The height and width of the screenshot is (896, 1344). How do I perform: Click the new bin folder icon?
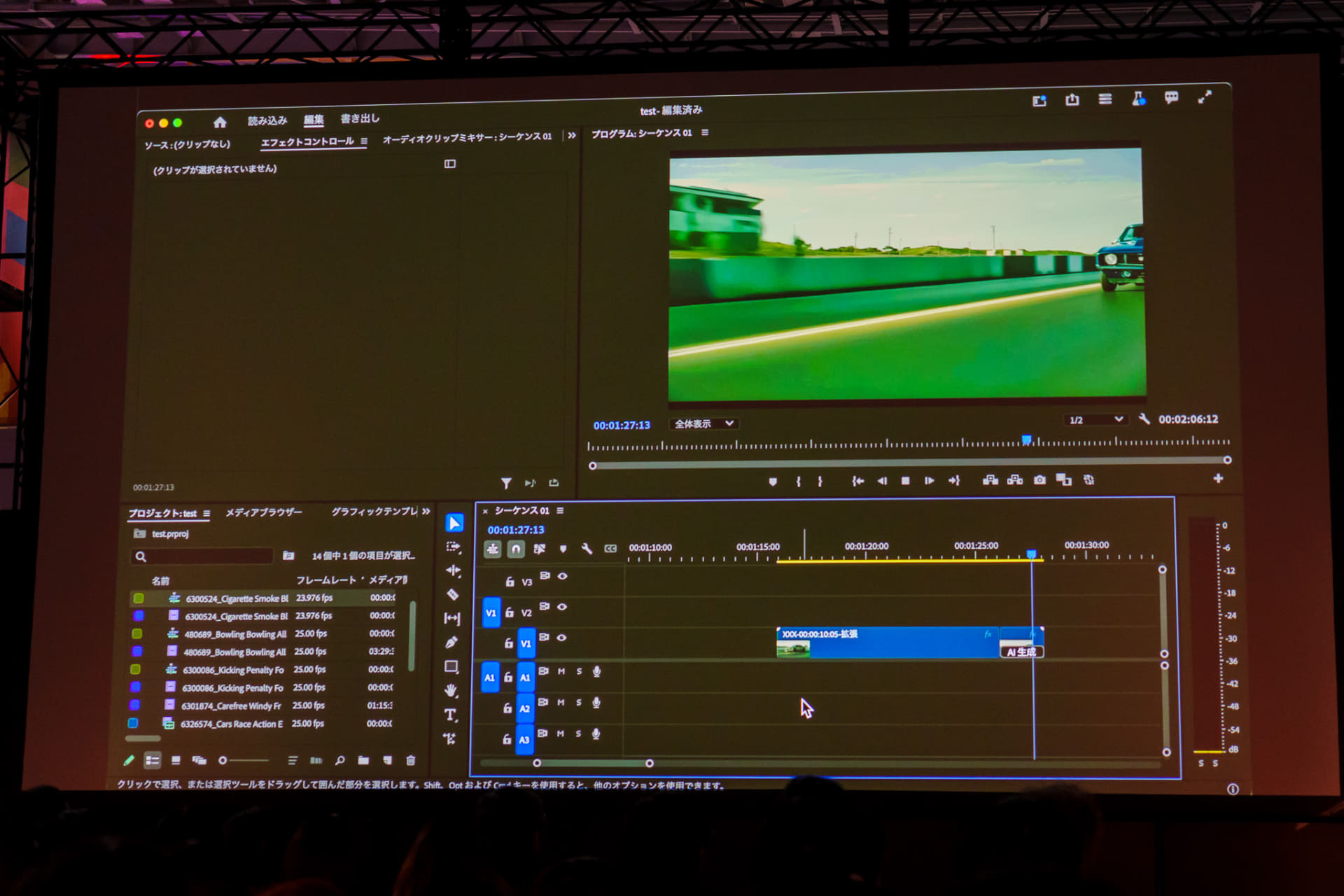point(363,761)
